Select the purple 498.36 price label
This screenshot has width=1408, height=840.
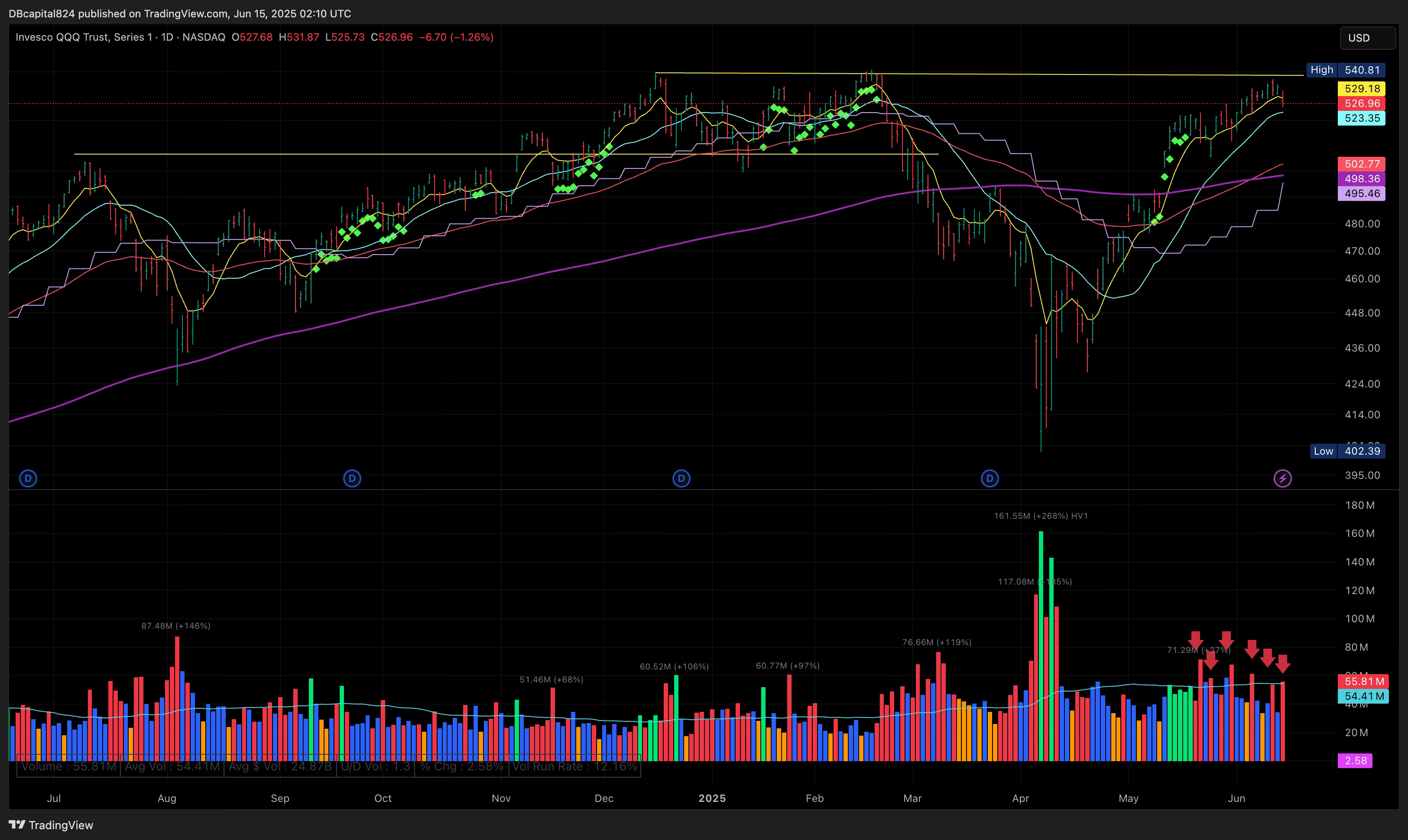[x=1362, y=178]
